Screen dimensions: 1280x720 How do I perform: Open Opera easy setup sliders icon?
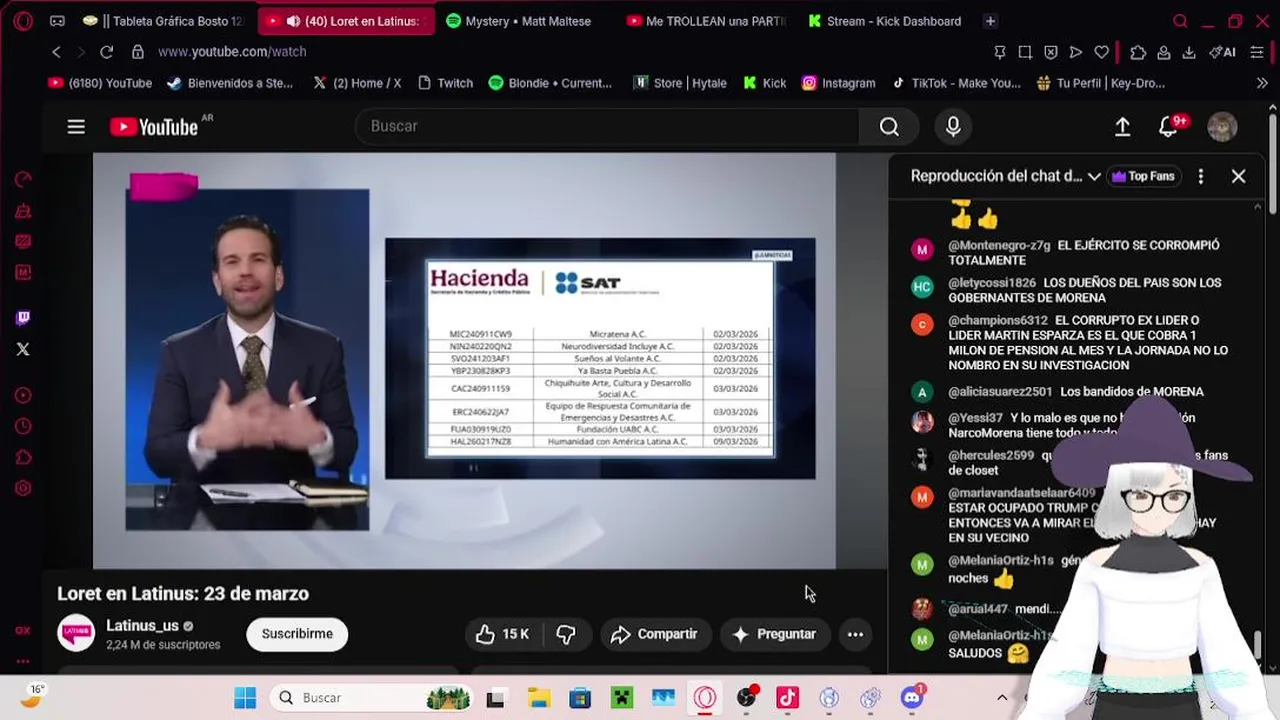coord(1257,52)
